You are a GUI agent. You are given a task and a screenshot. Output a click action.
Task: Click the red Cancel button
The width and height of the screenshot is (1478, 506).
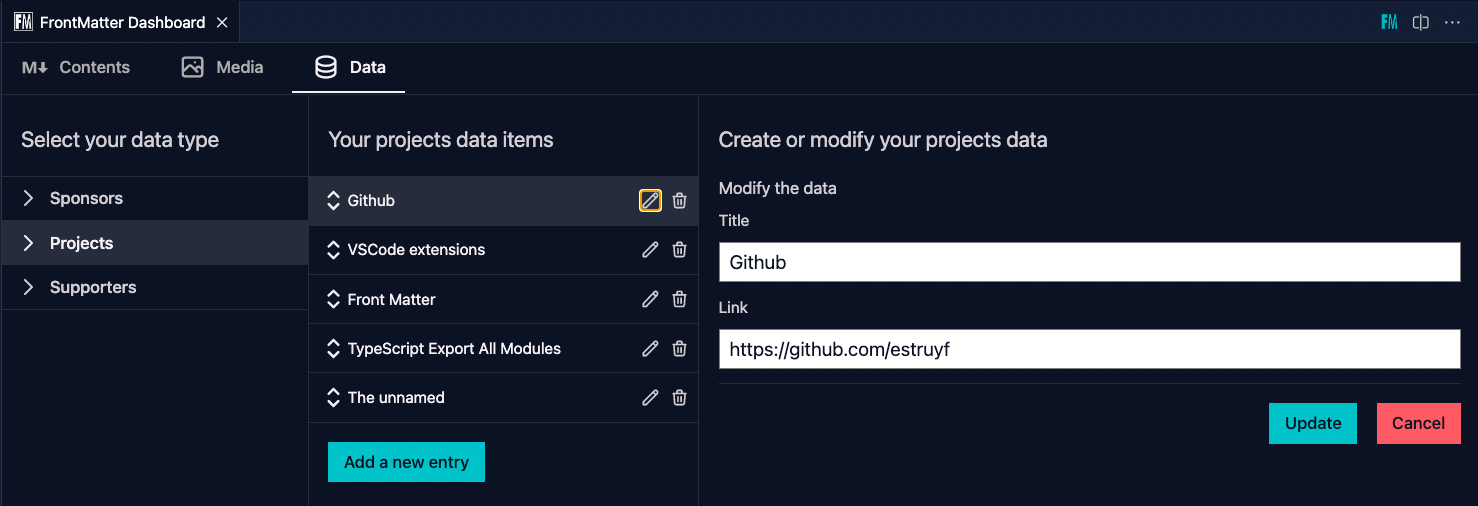pyautogui.click(x=1418, y=423)
